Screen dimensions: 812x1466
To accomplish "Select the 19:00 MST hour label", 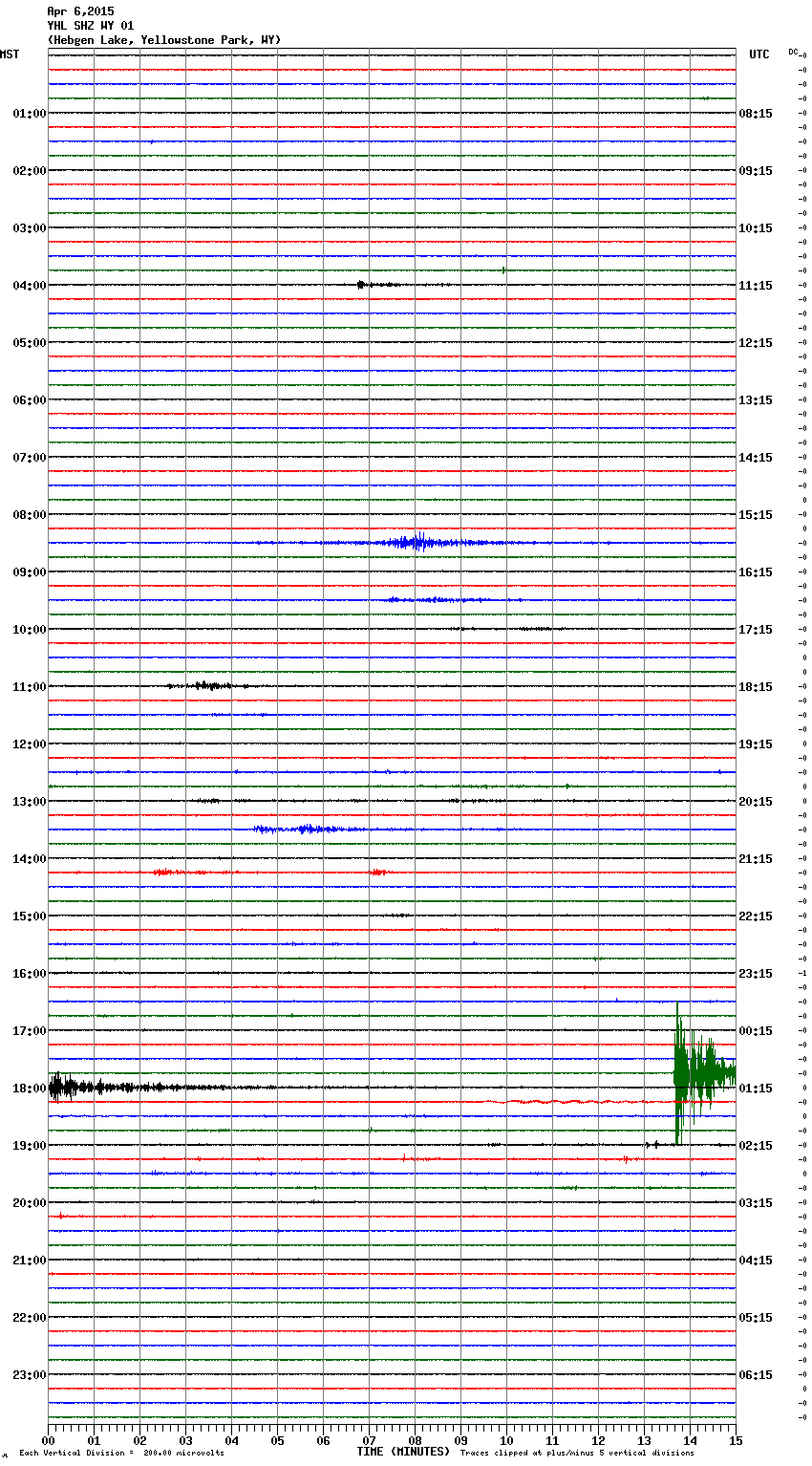I will [x=30, y=1146].
